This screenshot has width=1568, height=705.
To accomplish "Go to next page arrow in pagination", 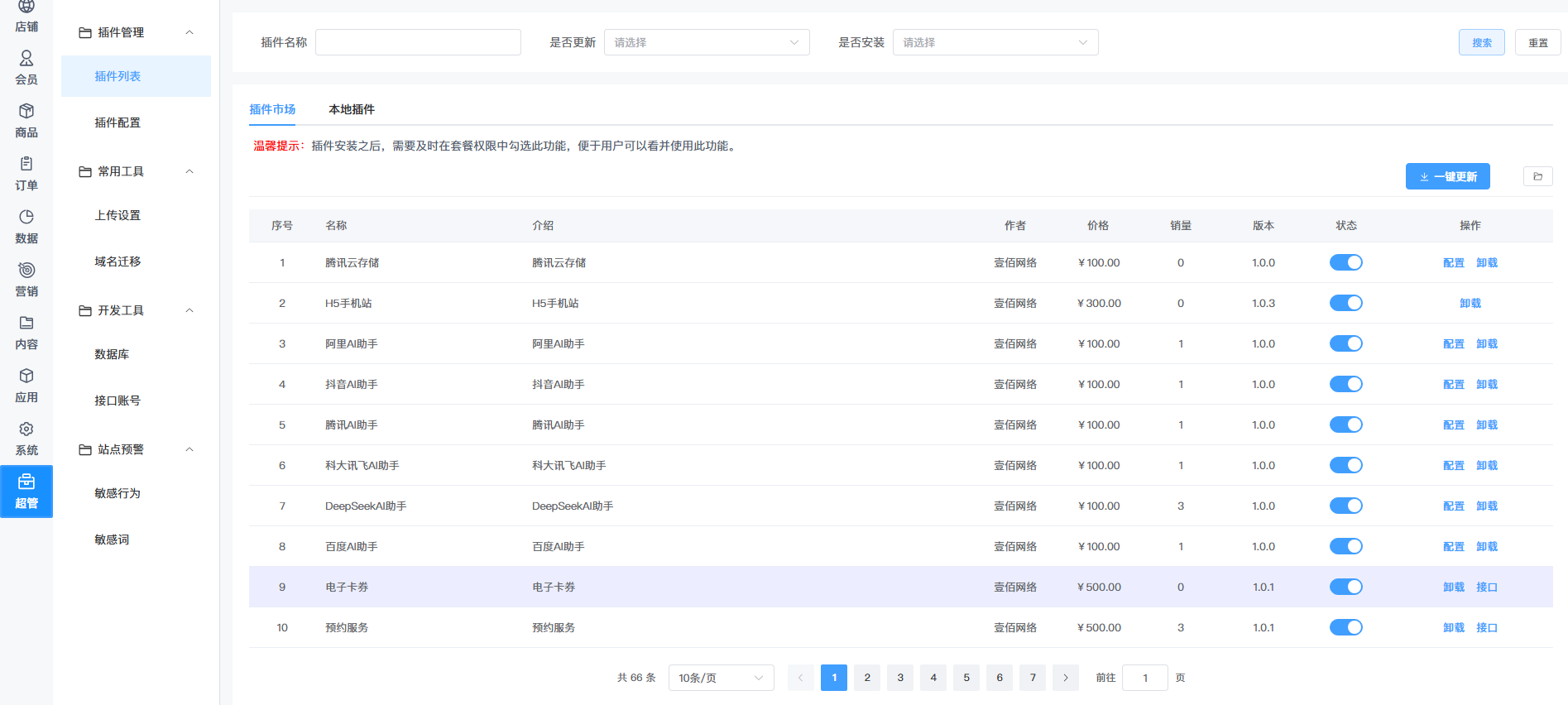I will click(x=1066, y=678).
